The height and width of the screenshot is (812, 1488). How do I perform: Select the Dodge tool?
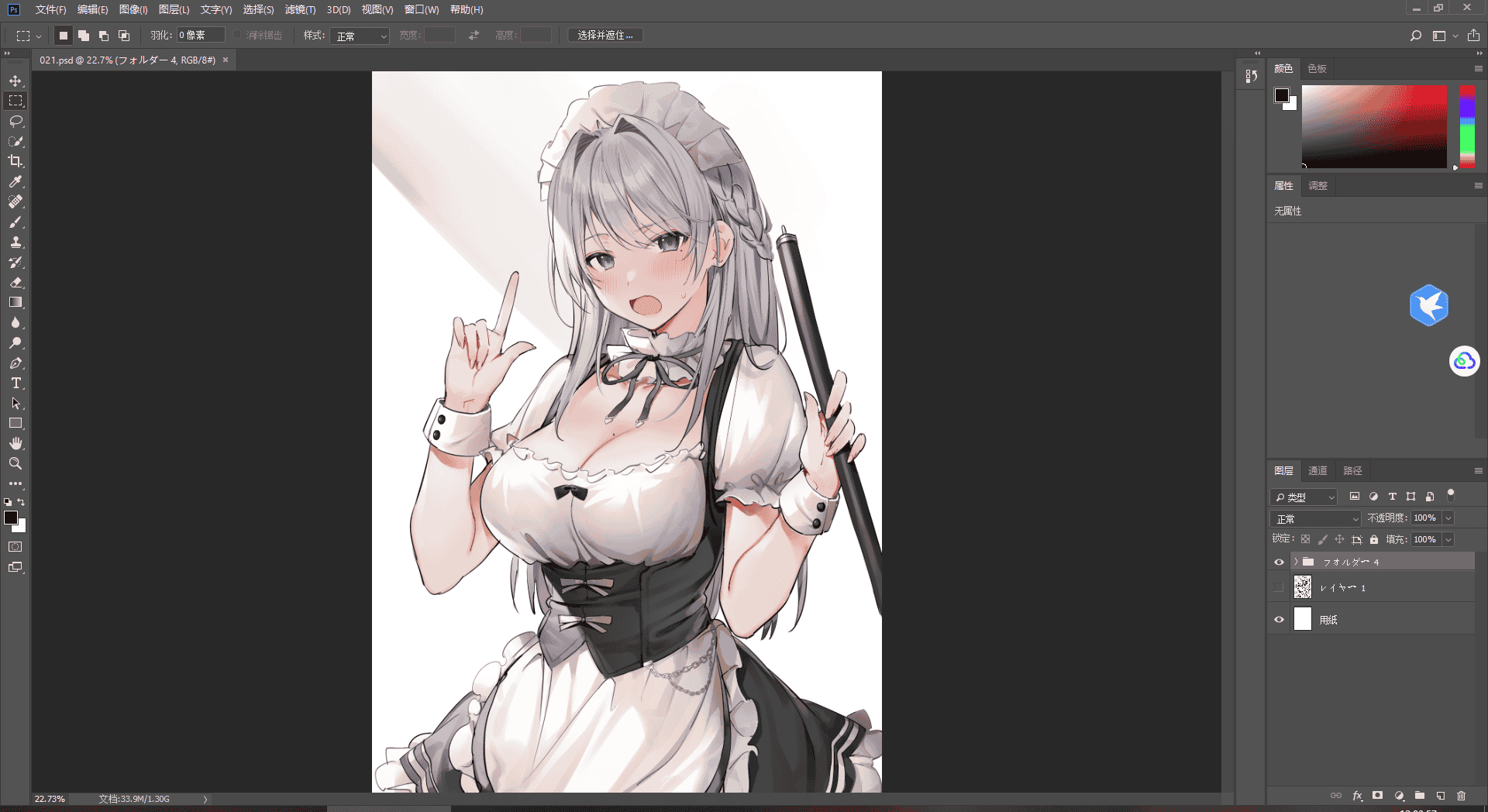[x=15, y=342]
